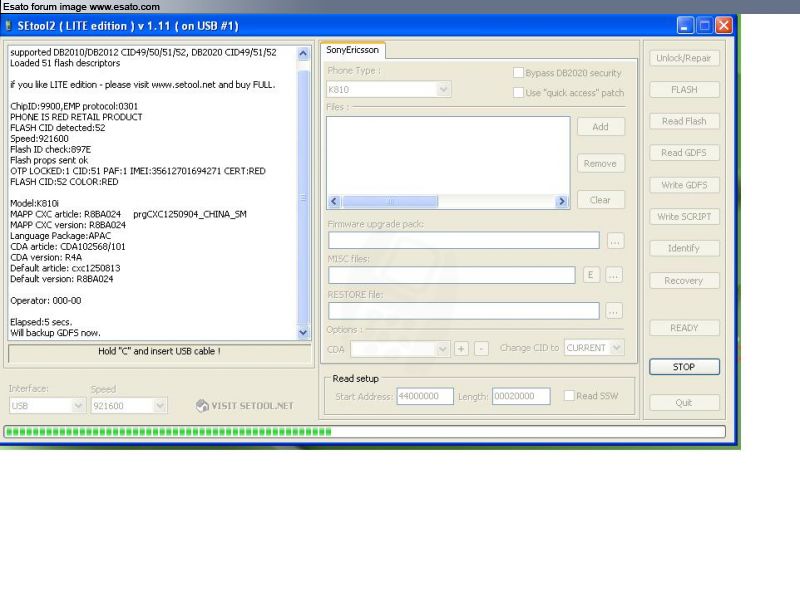800x606 pixels.
Task: Check the Read SSW option
Action: (x=569, y=395)
